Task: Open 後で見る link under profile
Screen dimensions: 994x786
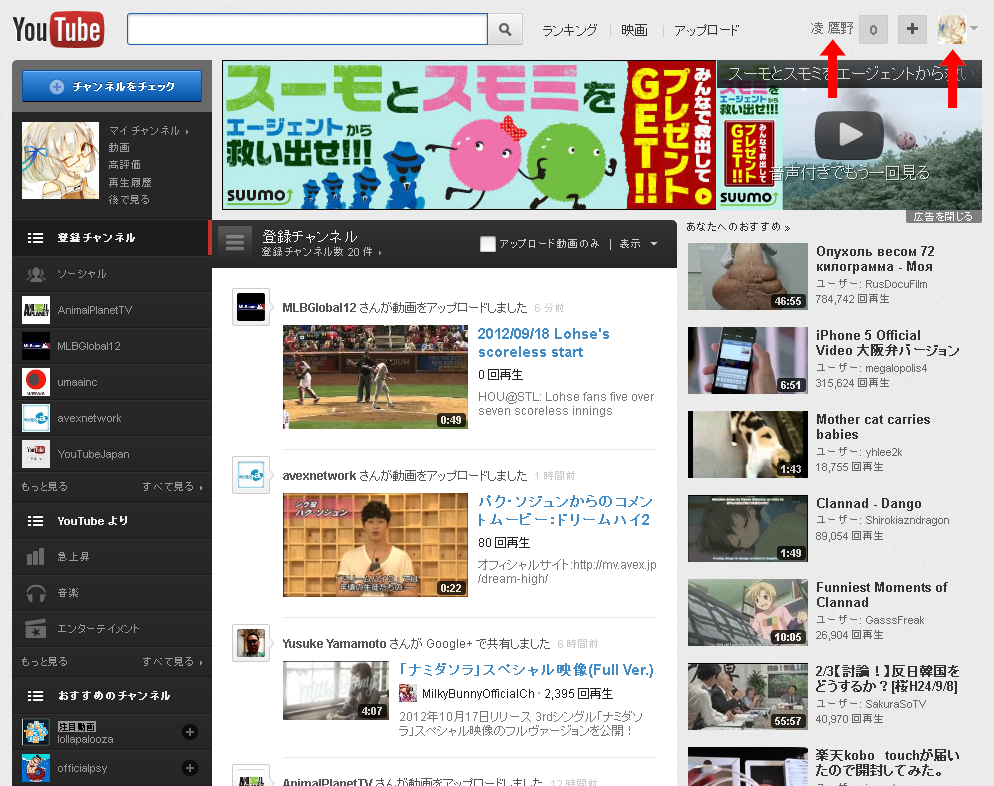Action: [x=129, y=199]
